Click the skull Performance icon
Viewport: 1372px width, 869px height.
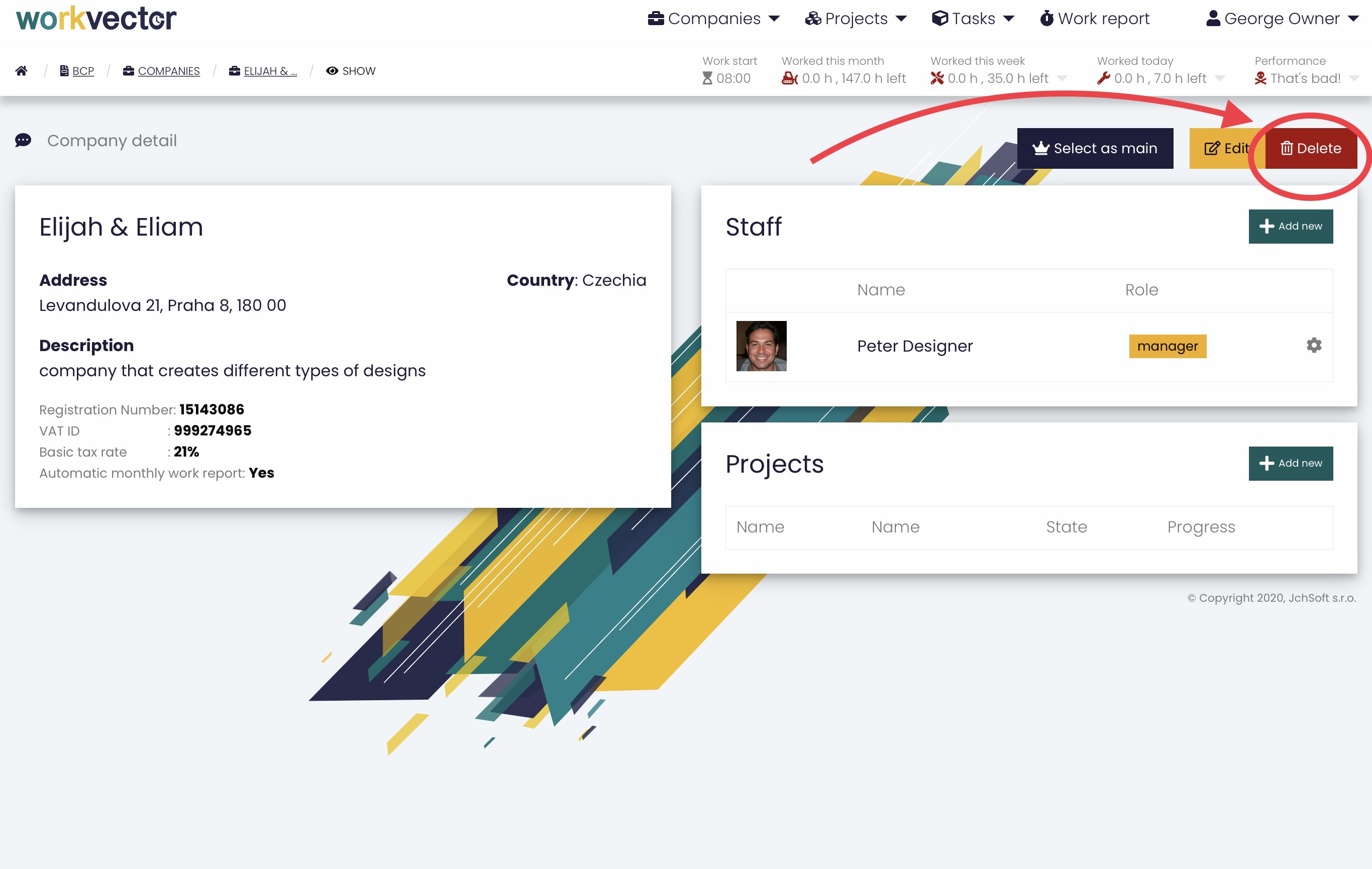[1260, 78]
